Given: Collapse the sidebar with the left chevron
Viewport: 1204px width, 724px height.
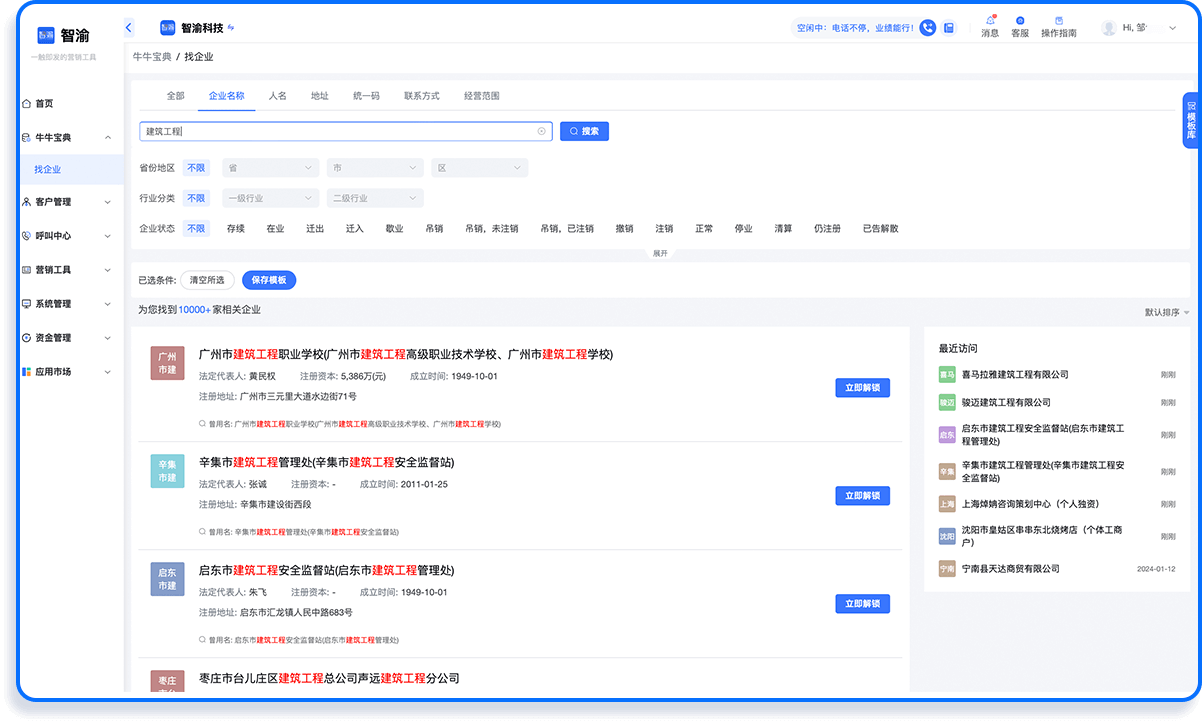Looking at the screenshot, I should 129,28.
